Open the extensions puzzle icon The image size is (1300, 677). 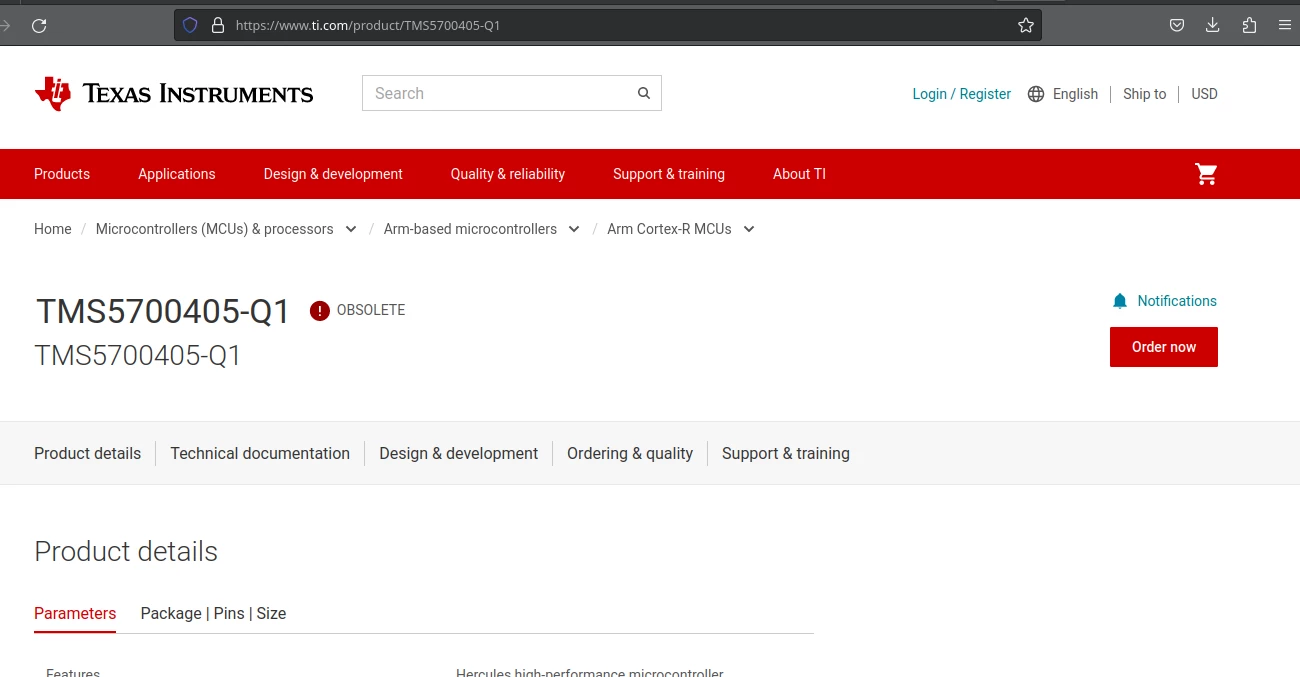click(1249, 26)
